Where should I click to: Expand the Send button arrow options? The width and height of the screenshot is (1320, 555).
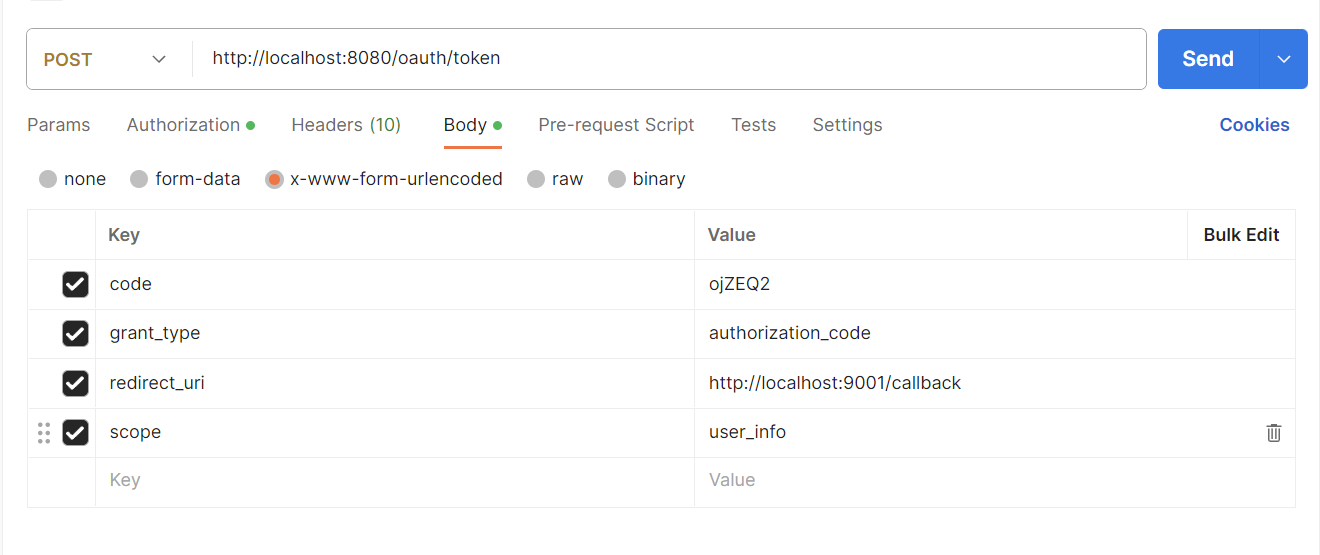pos(1284,59)
